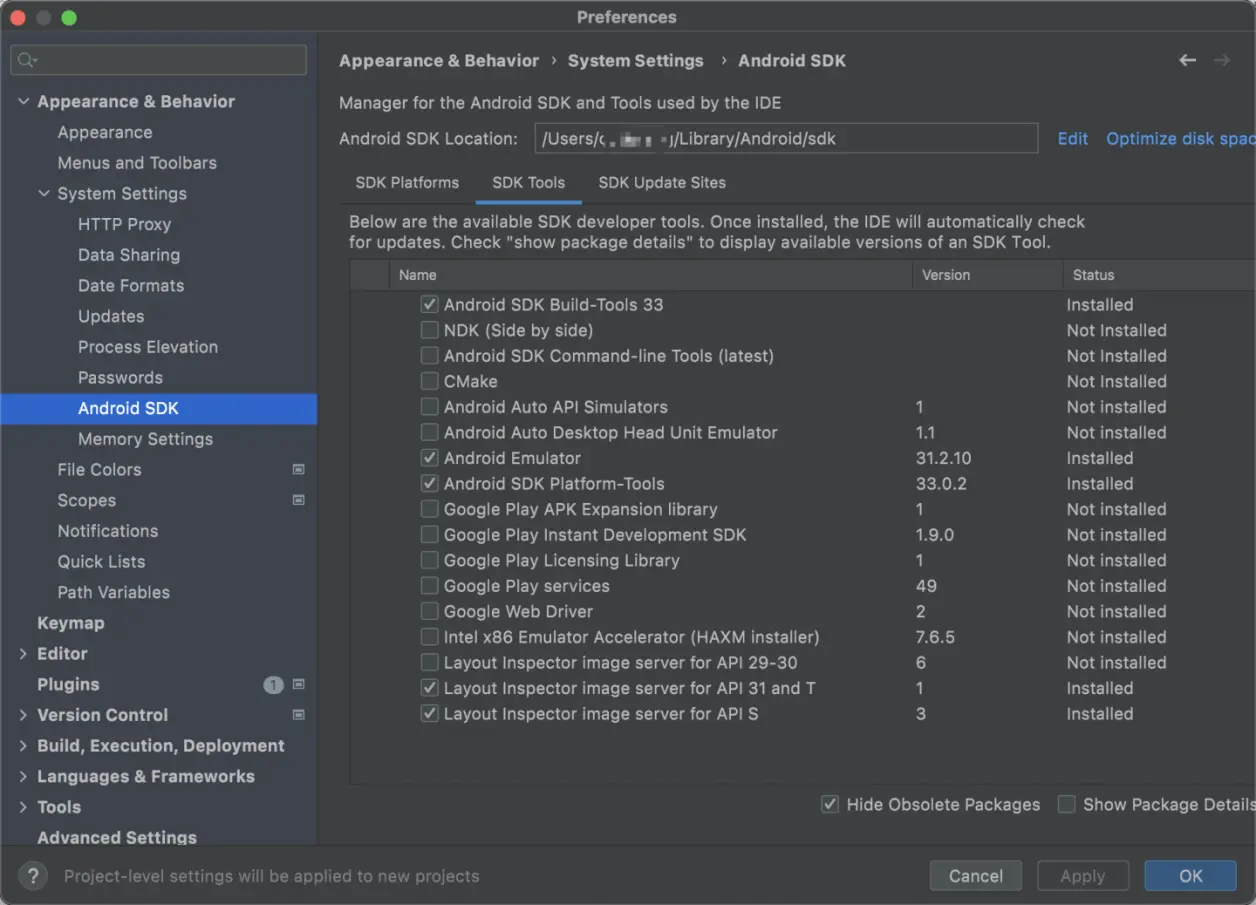Open the Passwords settings page
Image resolution: width=1256 pixels, height=905 pixels.
point(120,378)
